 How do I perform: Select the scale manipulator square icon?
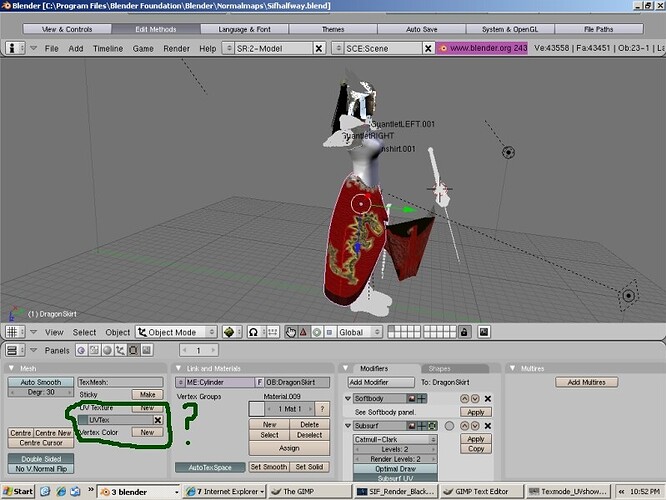(x=329, y=332)
